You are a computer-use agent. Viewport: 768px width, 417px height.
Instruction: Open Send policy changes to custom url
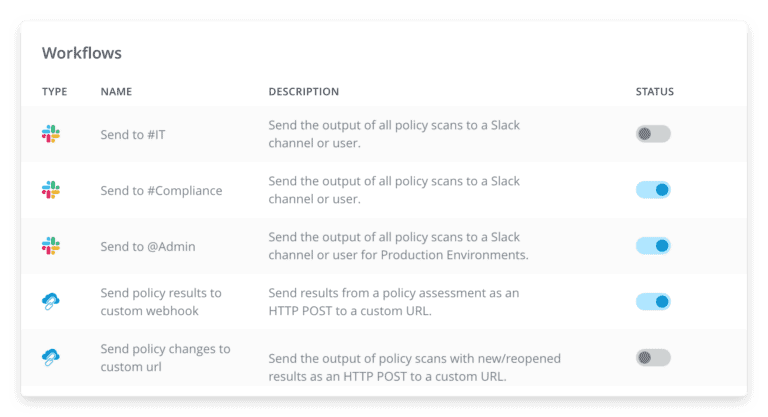click(x=165, y=358)
